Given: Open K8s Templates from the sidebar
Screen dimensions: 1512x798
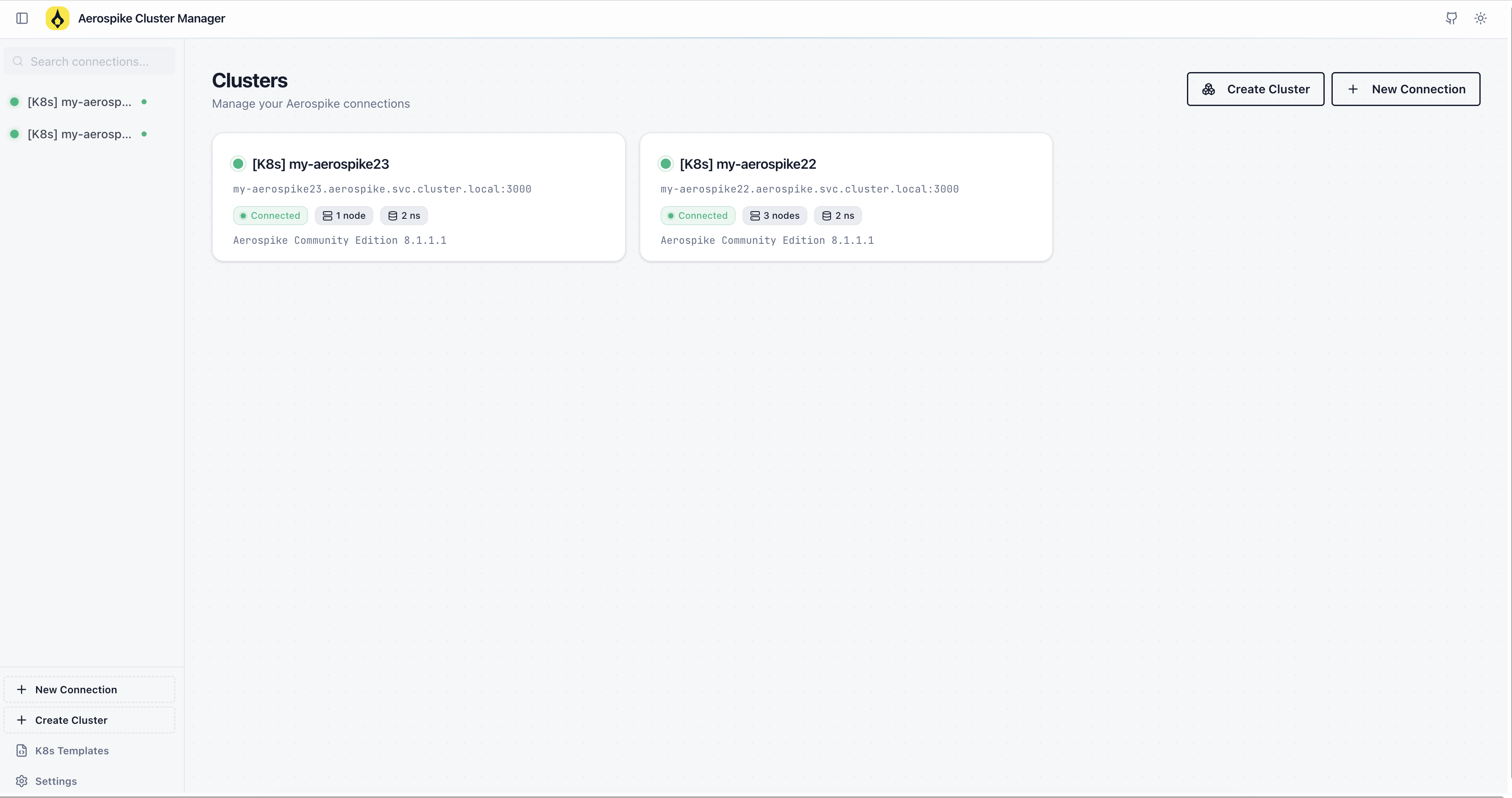Looking at the screenshot, I should pos(71,751).
